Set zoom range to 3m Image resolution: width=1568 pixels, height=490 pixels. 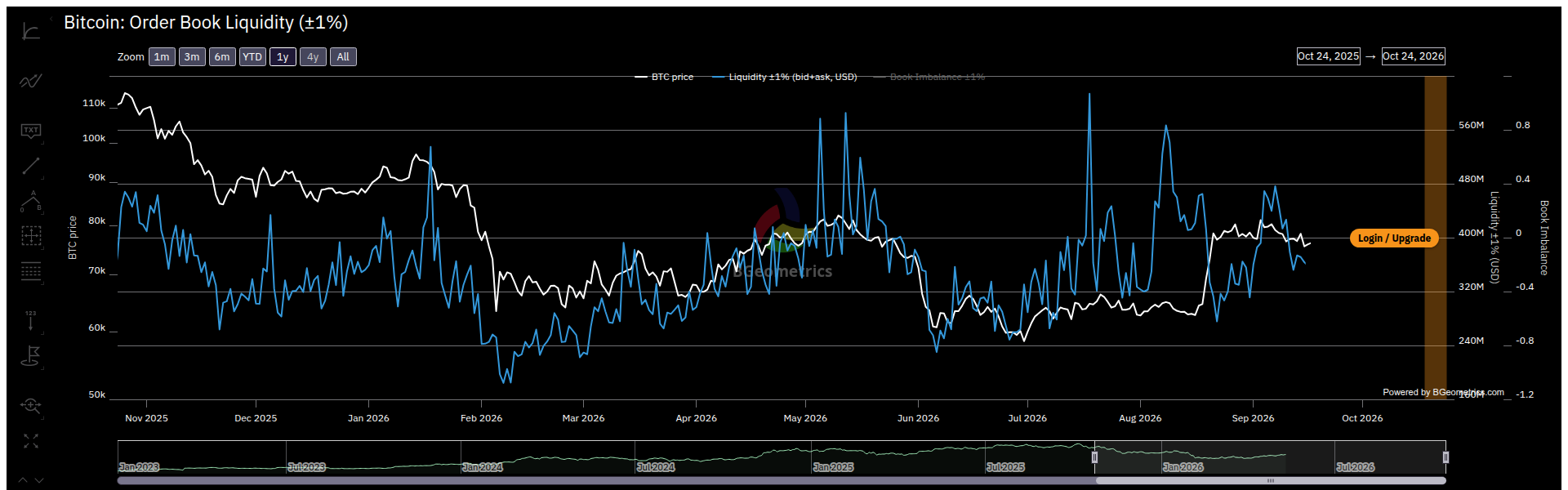pyautogui.click(x=192, y=56)
